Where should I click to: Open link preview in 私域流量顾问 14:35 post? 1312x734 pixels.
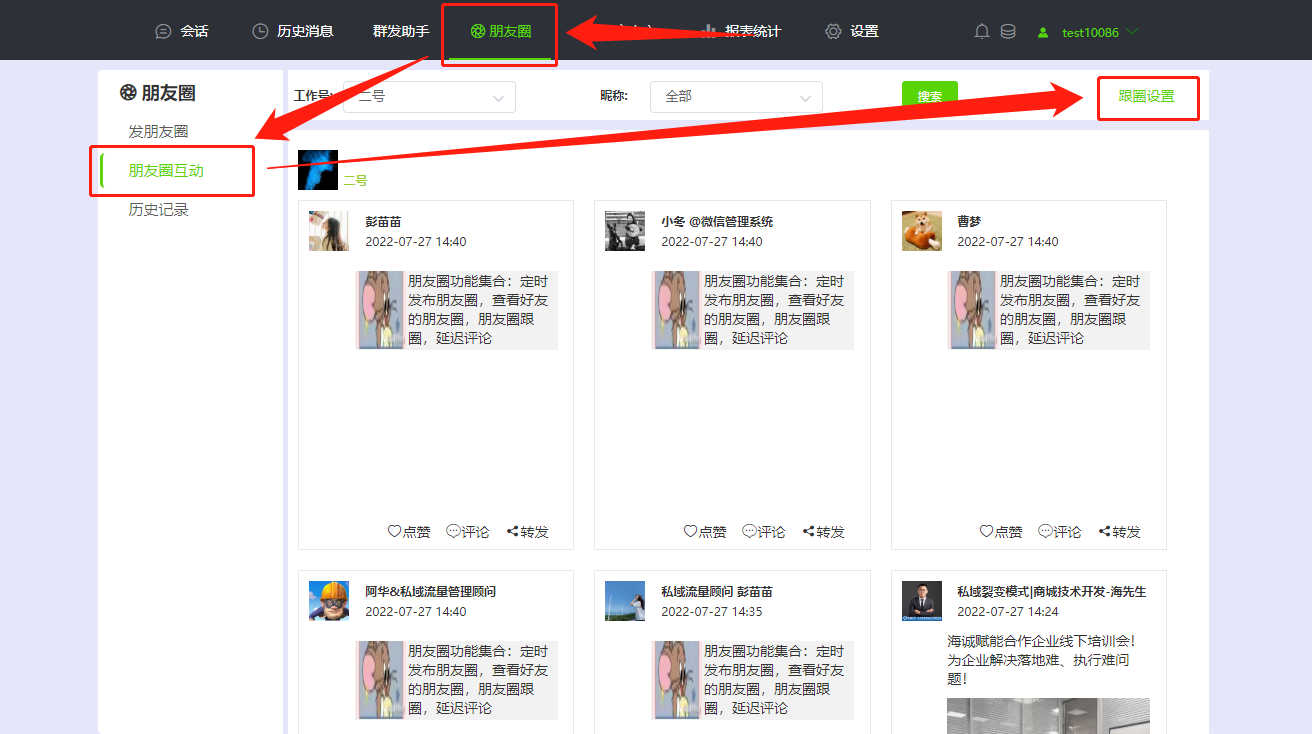tap(753, 680)
